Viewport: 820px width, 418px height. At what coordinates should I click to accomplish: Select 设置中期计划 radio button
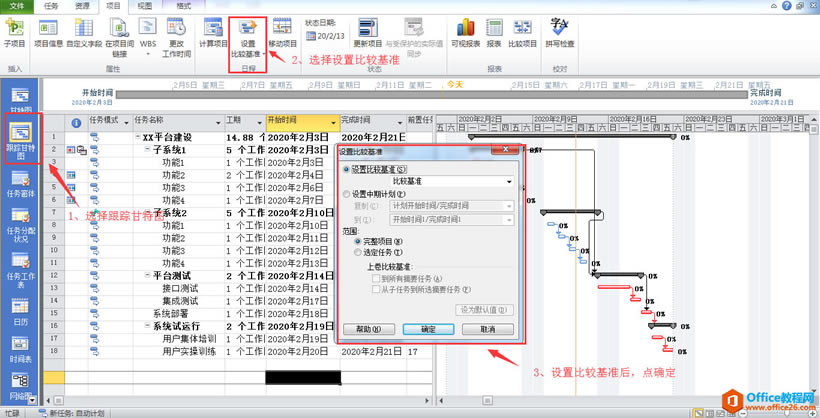pyautogui.click(x=345, y=194)
